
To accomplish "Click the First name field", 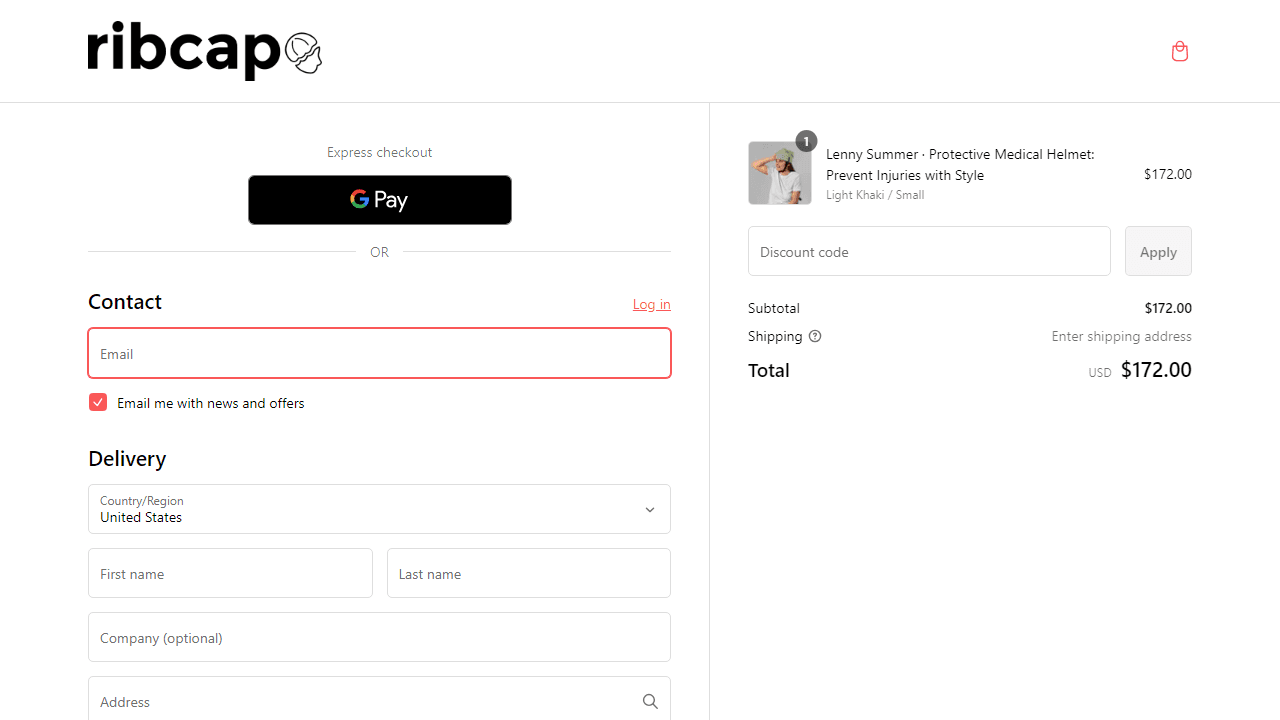I will pos(230,573).
